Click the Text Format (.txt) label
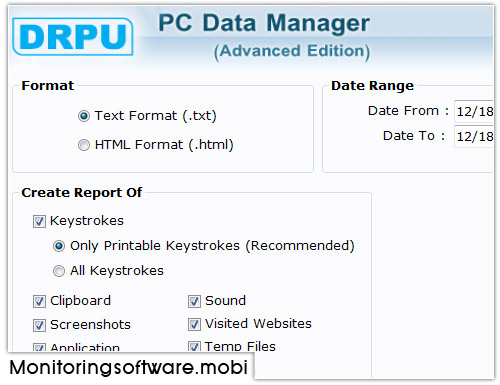Screen dimensions: 500x385 tap(156, 116)
